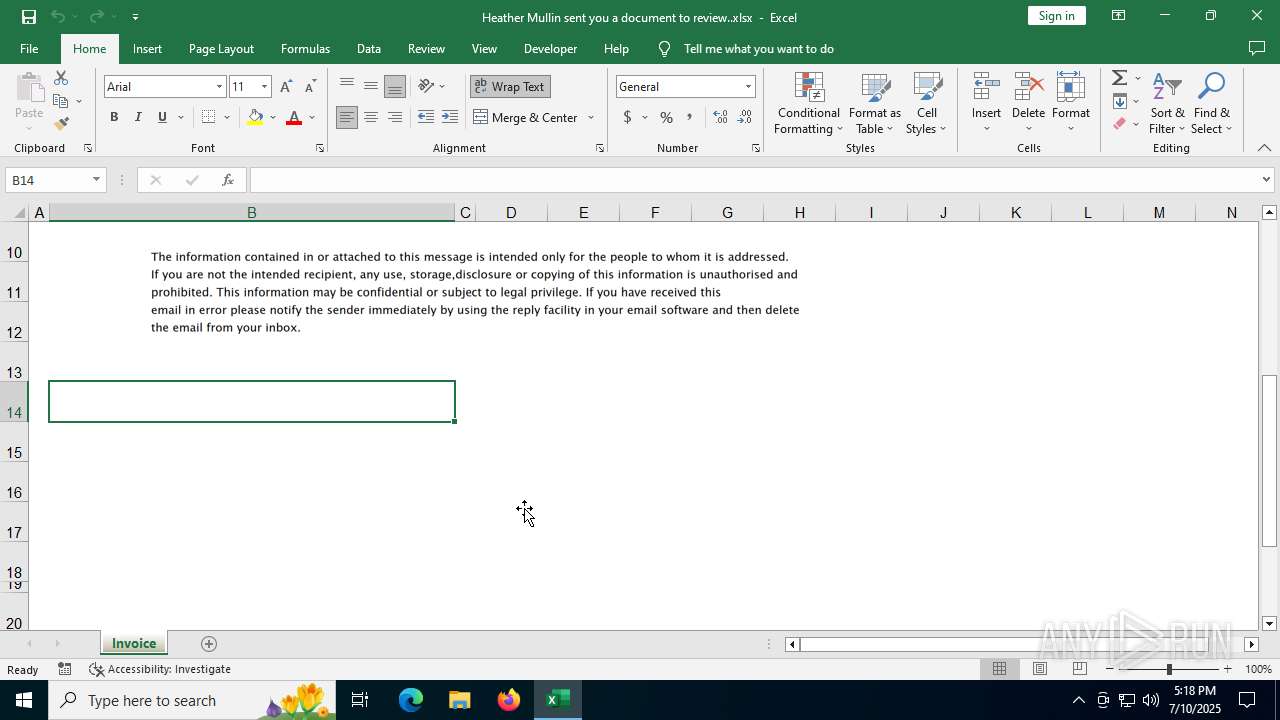1280x720 pixels.
Task: Click the Fill down icon in Editing
Action: coord(1120,101)
